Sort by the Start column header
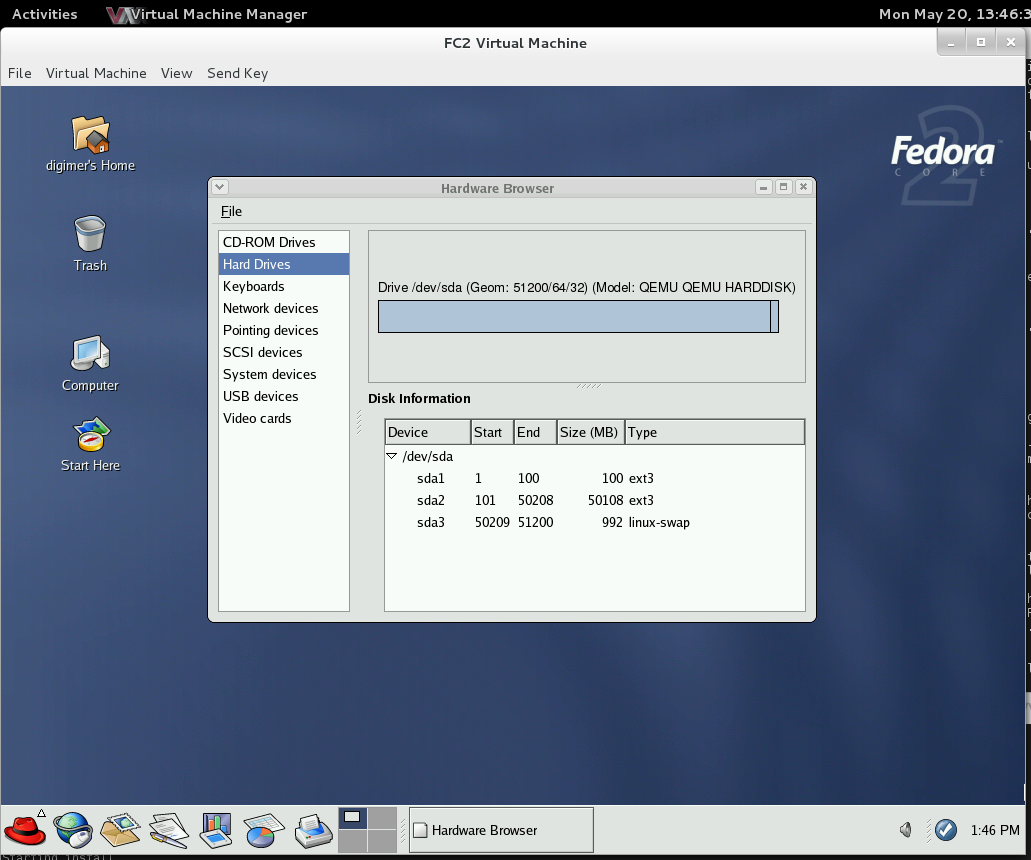 [492, 432]
